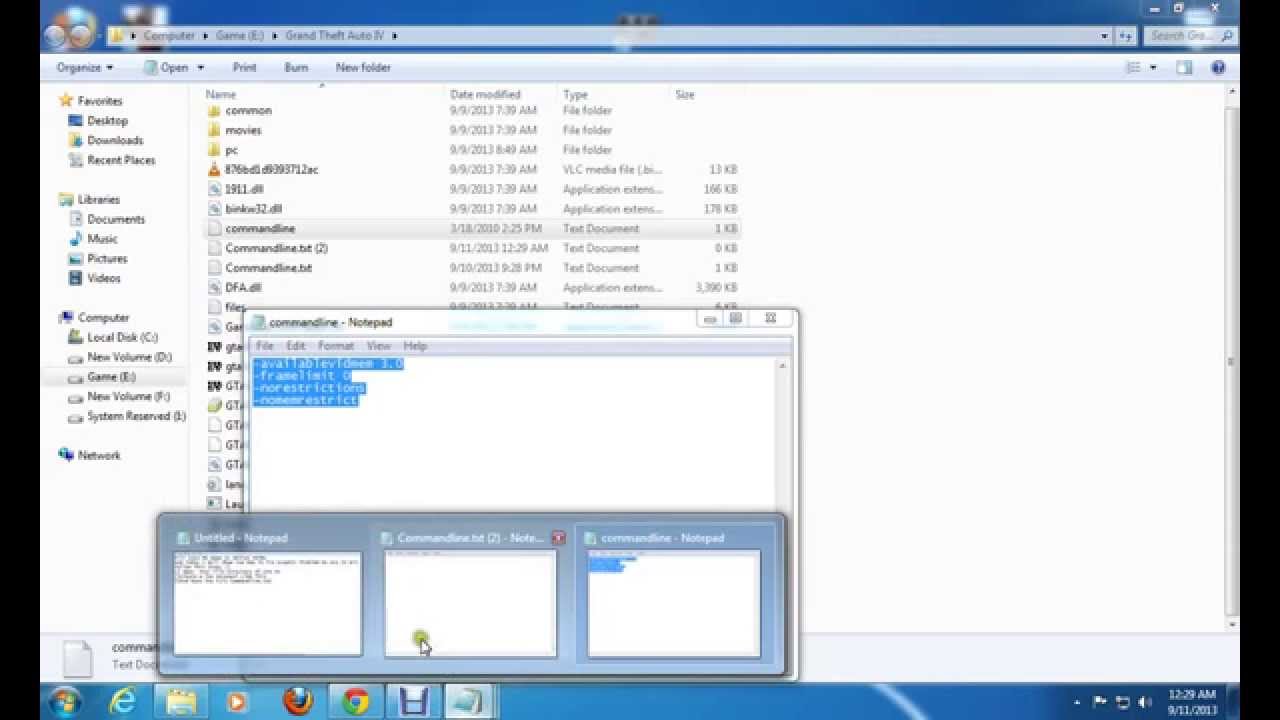Select New Volume (D:) in sidebar
1280x720 pixels.
point(129,357)
